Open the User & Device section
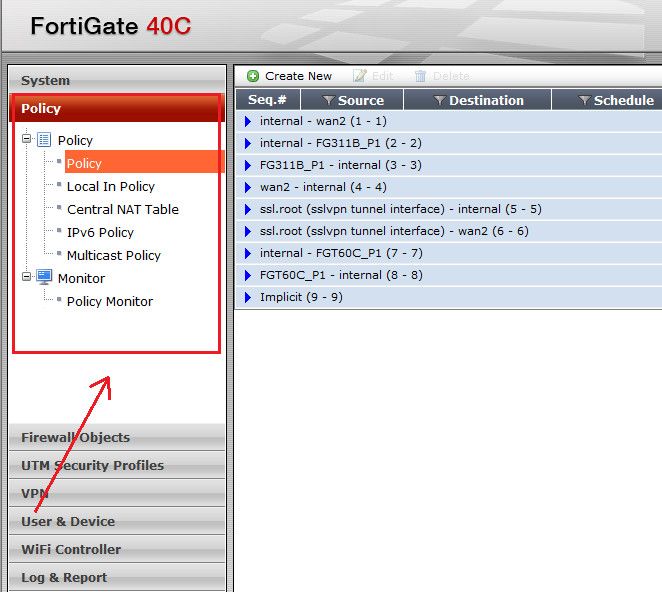This screenshot has width=662, height=592. coord(117,521)
